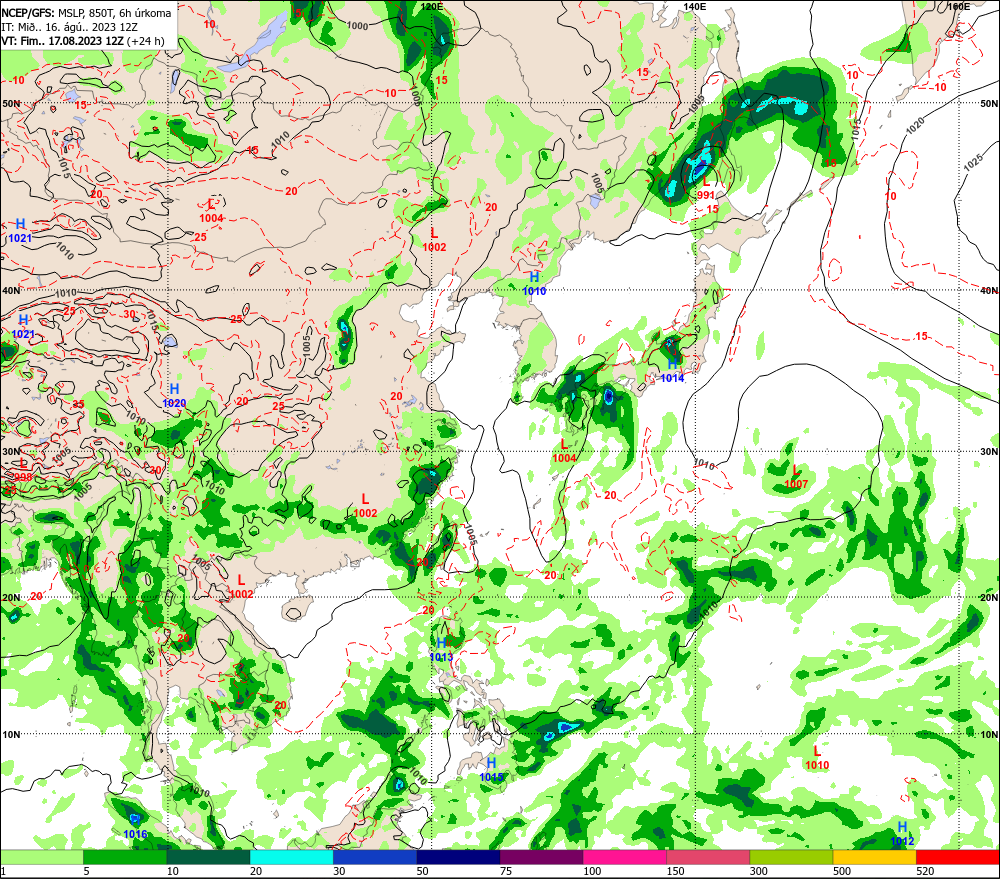
Task: Click the 'VT: Fim.. 17.08.2023 12Z (+24 h)' line
Action: tap(82, 41)
